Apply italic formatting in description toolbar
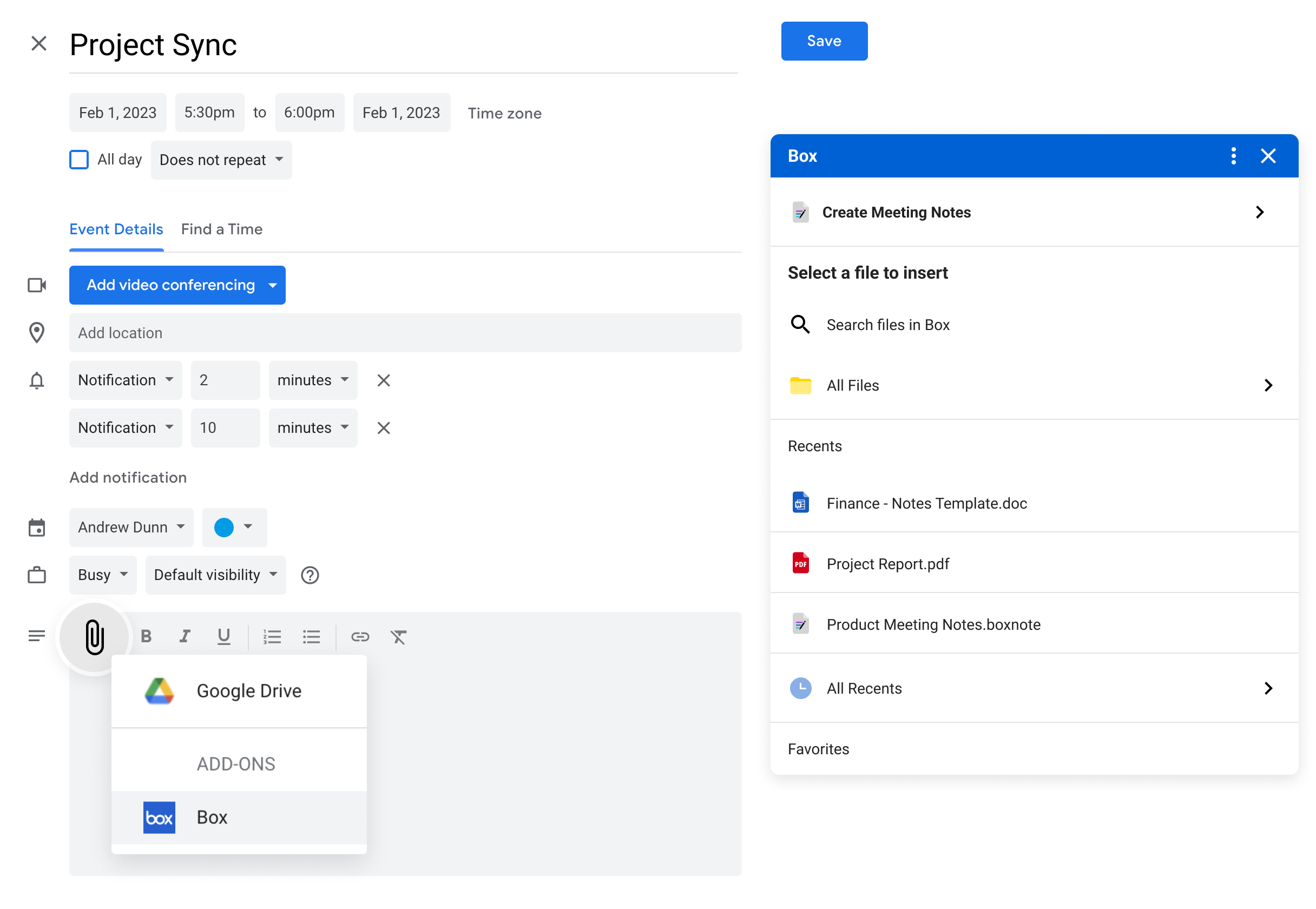 (185, 637)
